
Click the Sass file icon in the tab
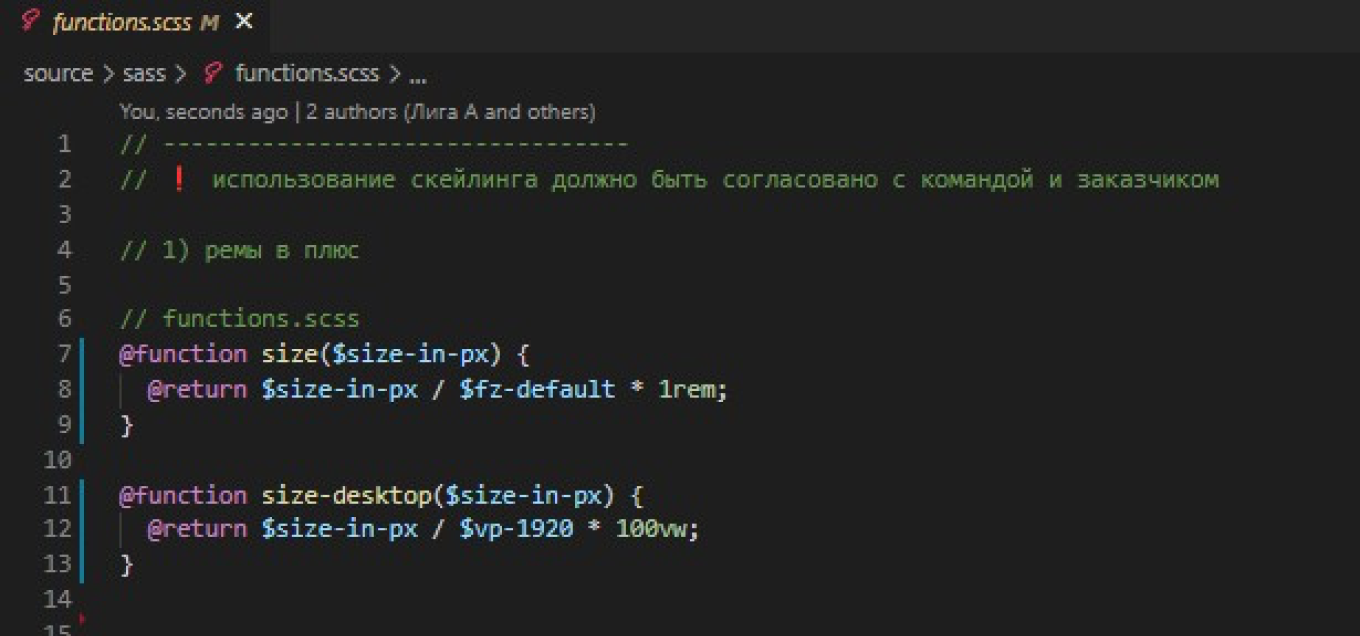[x=31, y=21]
